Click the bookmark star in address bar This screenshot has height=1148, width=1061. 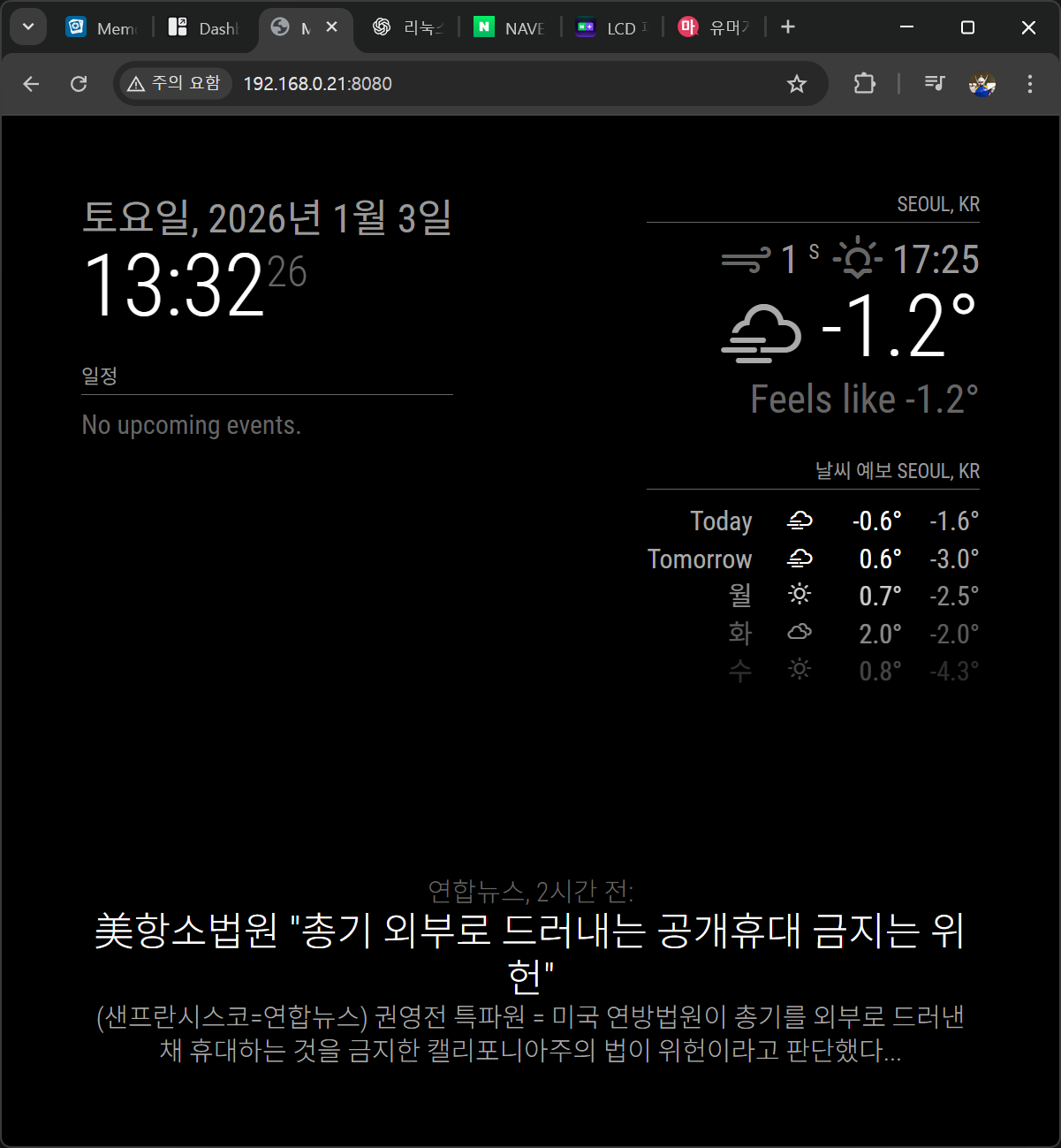797,84
